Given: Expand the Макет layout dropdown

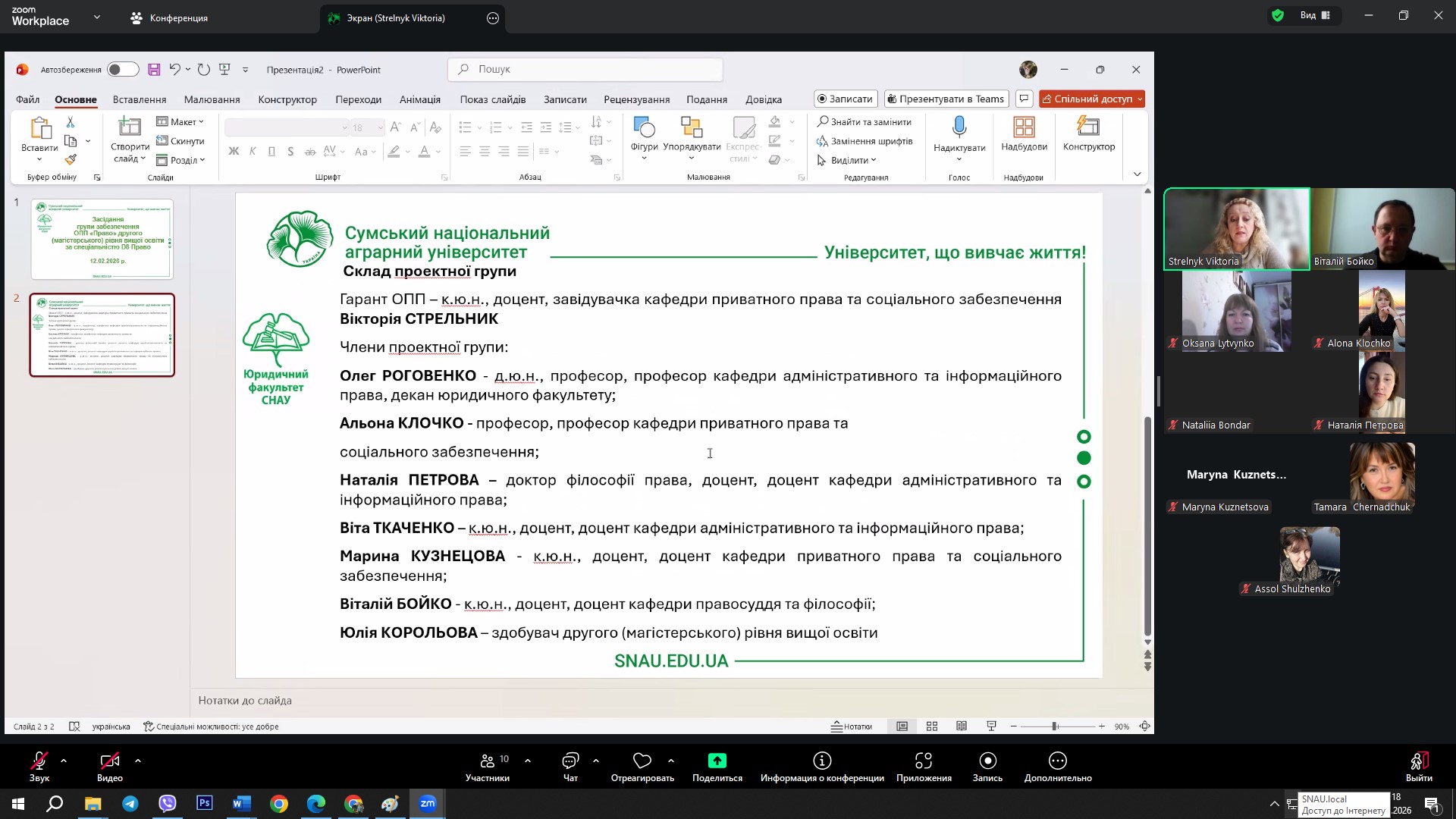Looking at the screenshot, I should (x=180, y=121).
